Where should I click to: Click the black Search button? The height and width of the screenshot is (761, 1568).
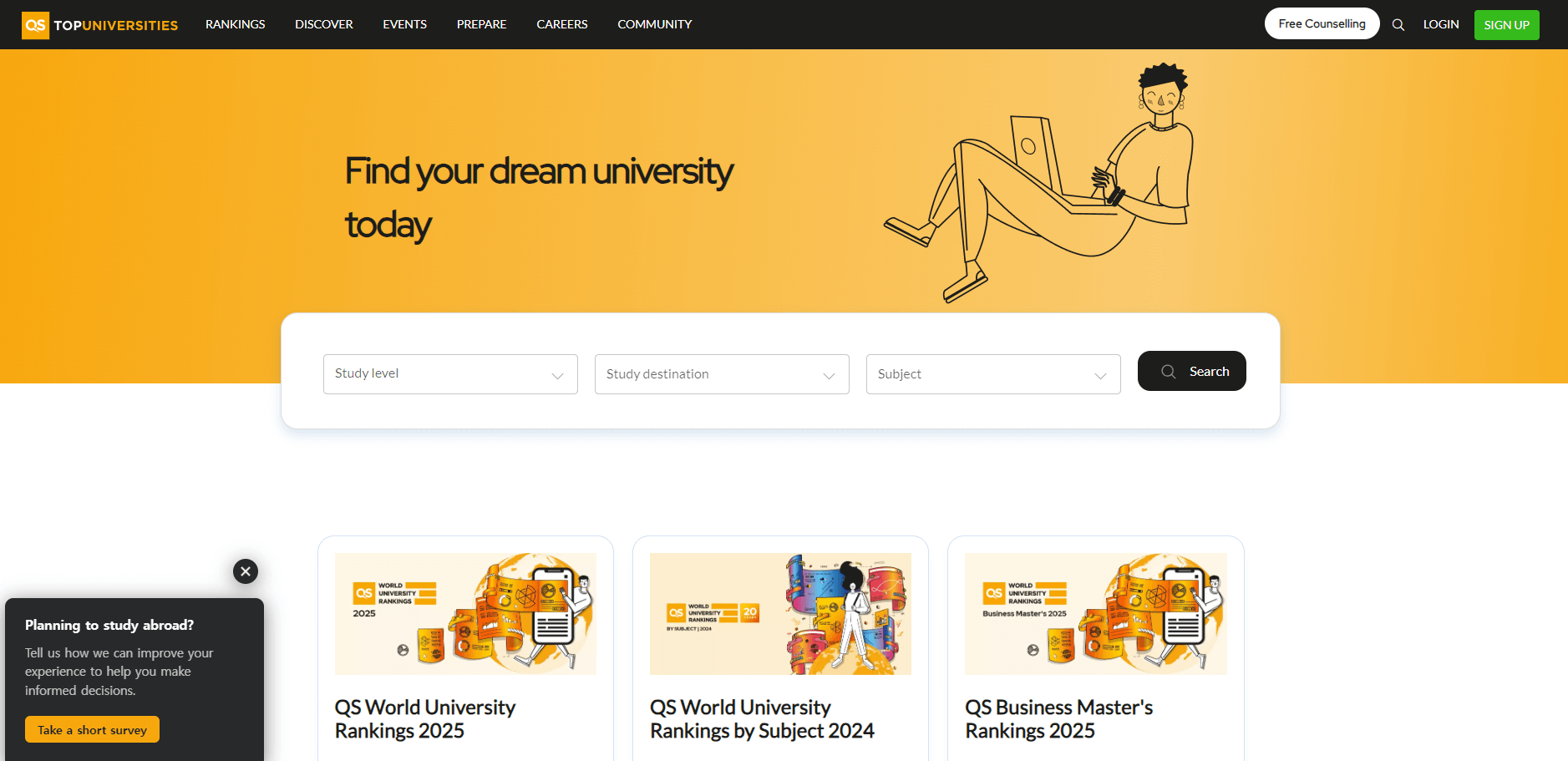click(1192, 371)
